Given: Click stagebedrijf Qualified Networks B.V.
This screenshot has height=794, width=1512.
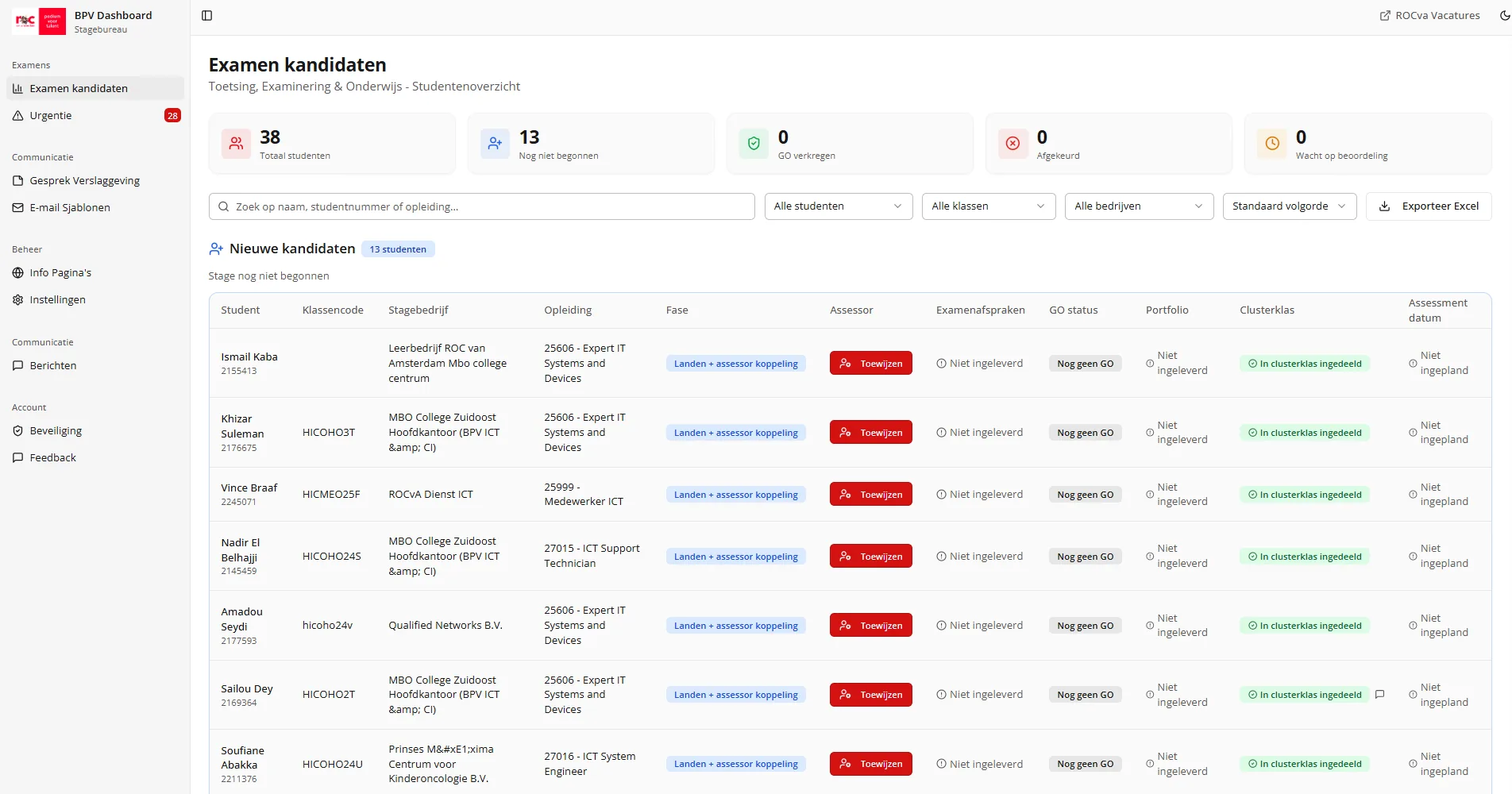Looking at the screenshot, I should tap(445, 626).
